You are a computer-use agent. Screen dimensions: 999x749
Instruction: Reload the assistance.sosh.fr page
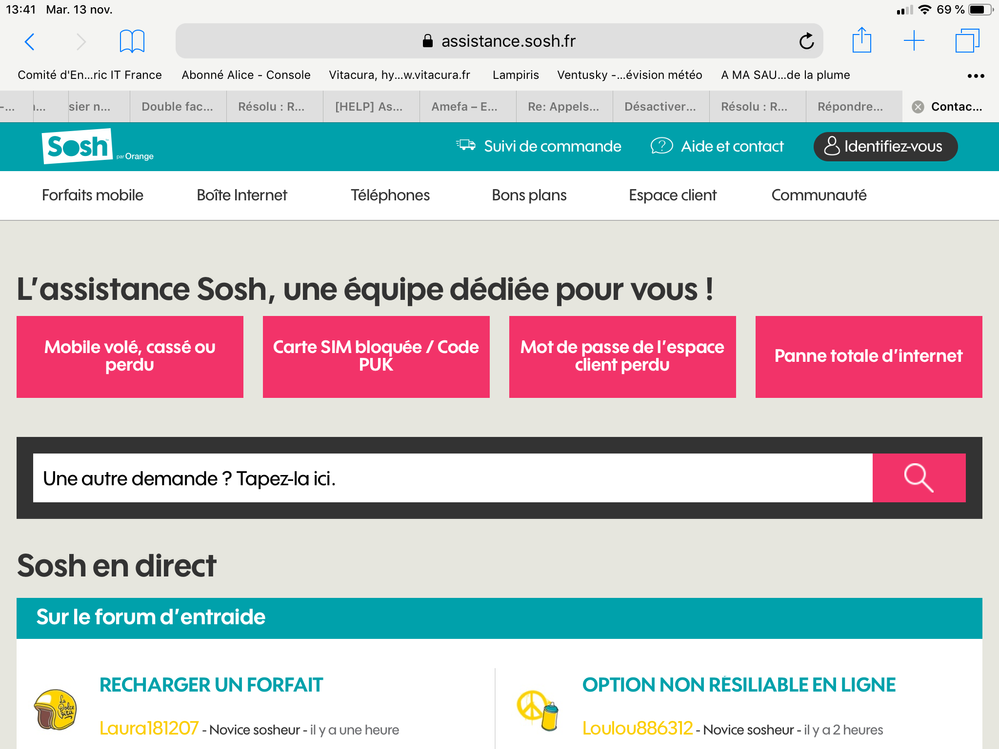pos(806,41)
